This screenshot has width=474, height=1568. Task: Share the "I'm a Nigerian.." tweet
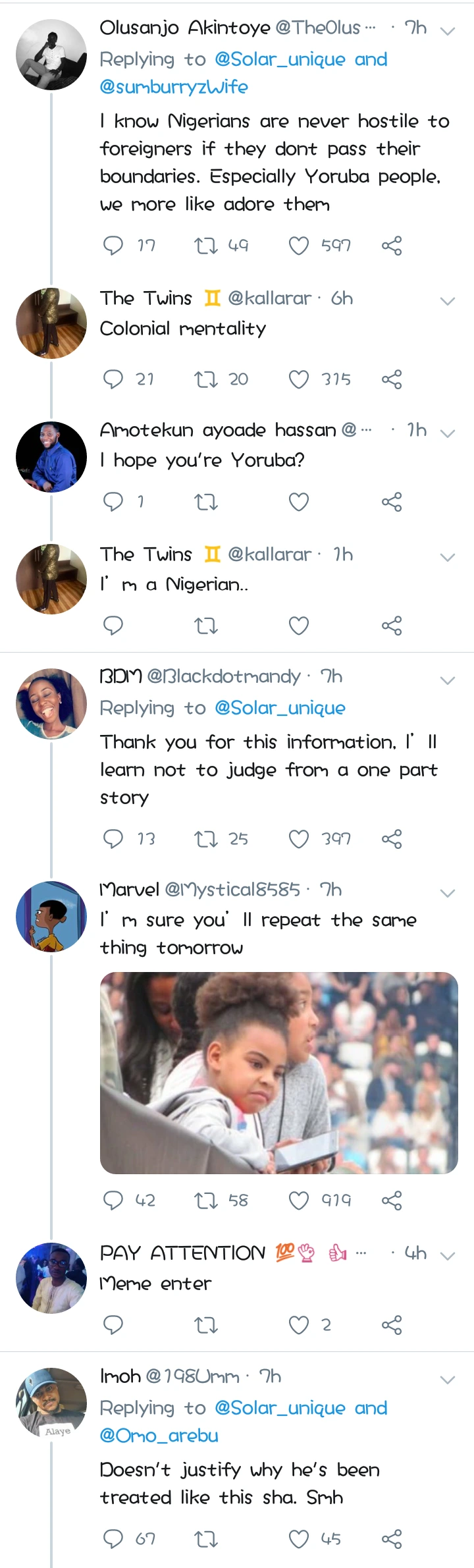click(392, 626)
